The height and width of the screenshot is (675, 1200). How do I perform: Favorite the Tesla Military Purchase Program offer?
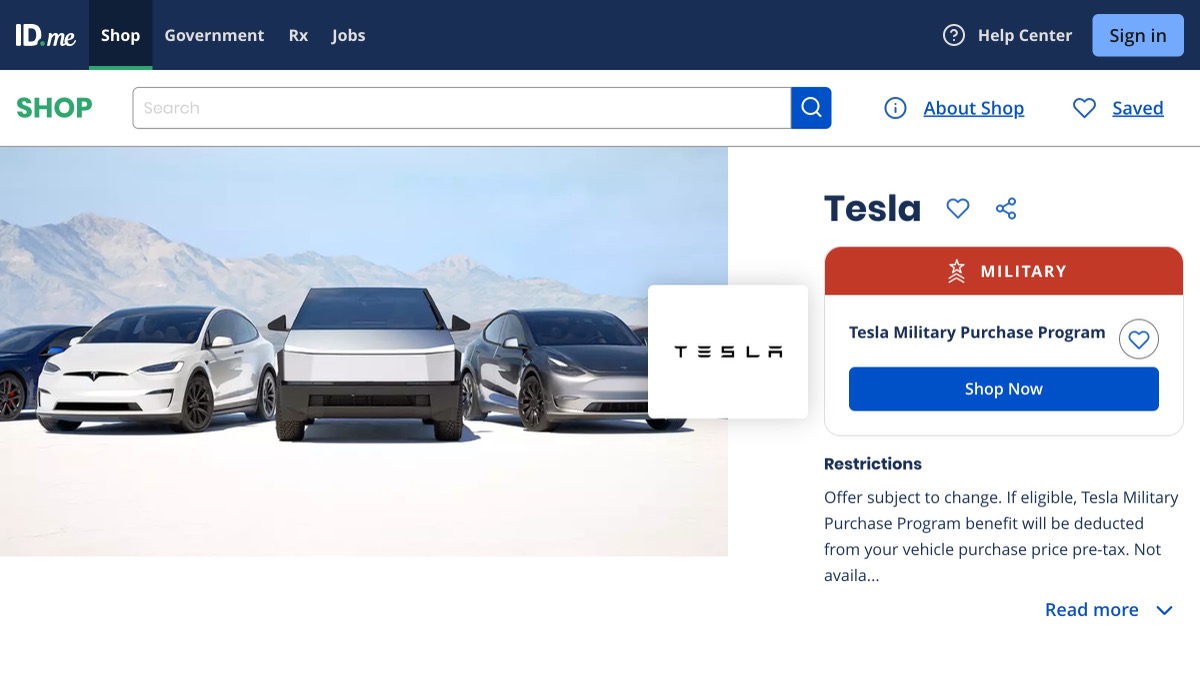click(x=1139, y=340)
